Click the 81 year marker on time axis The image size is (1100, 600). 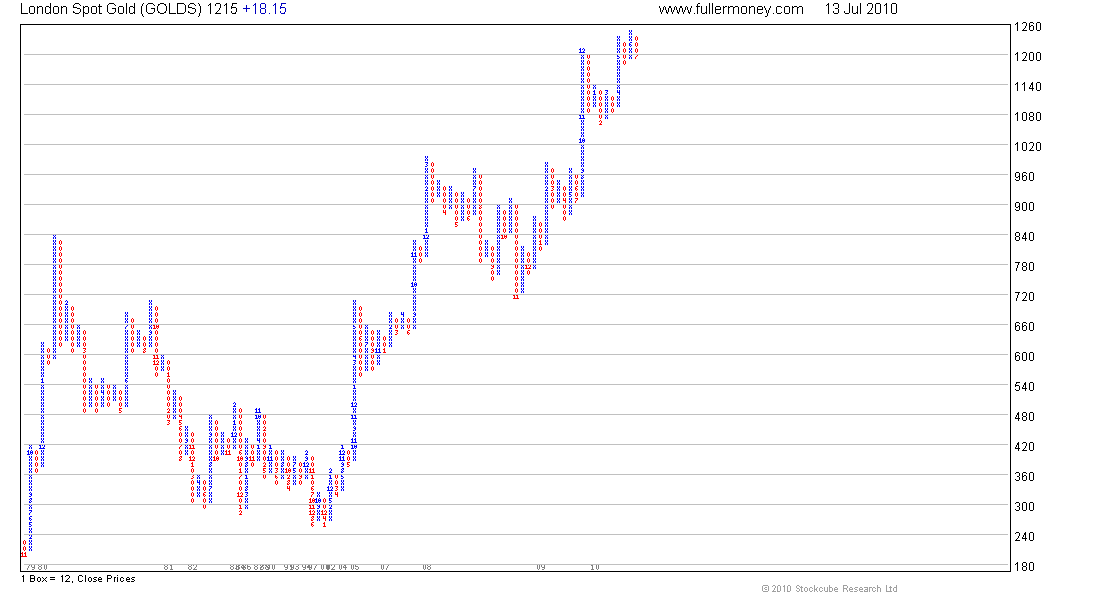coord(168,567)
